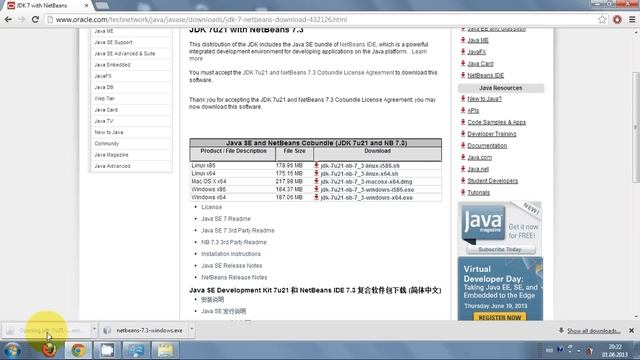640x360 pixels.
Task: Open Tutorials resource link
Action: click(x=478, y=192)
